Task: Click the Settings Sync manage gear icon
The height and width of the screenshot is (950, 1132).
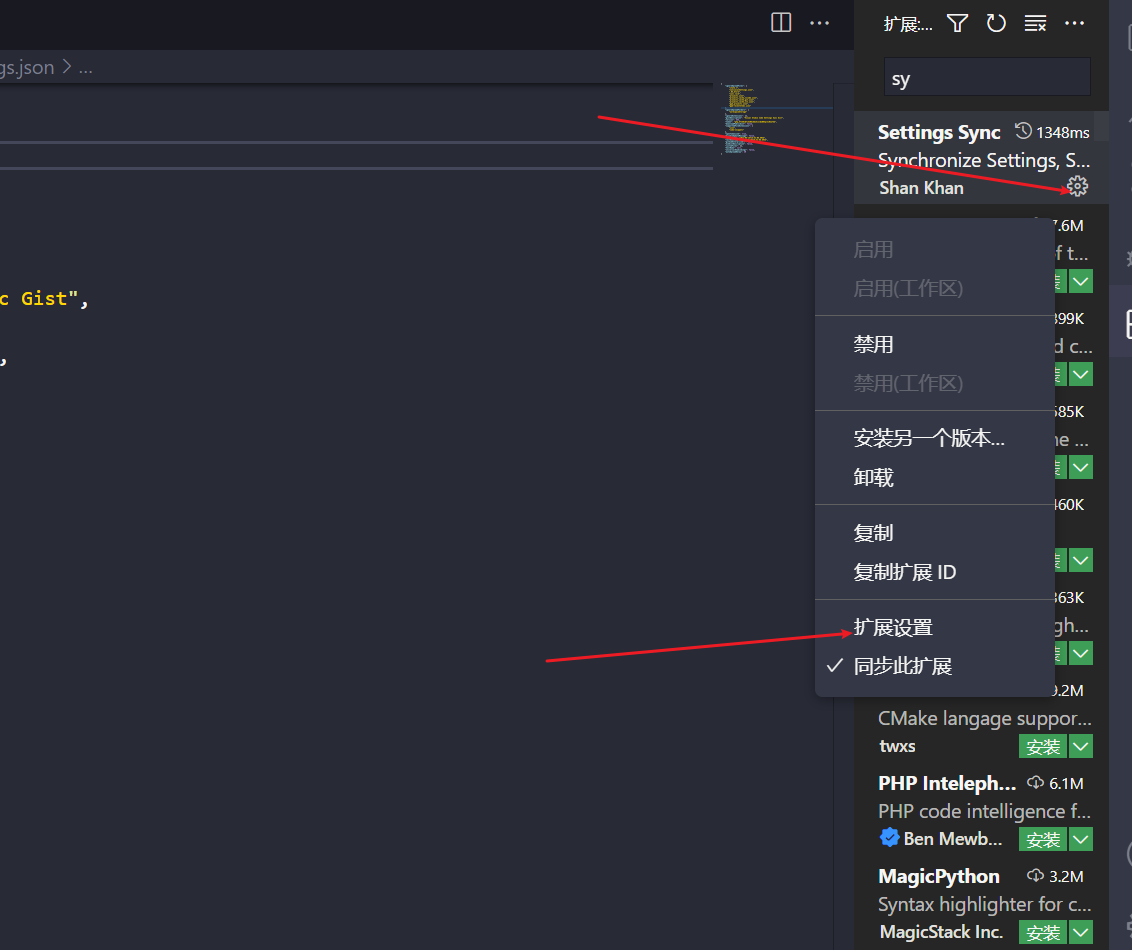Action: [x=1076, y=187]
